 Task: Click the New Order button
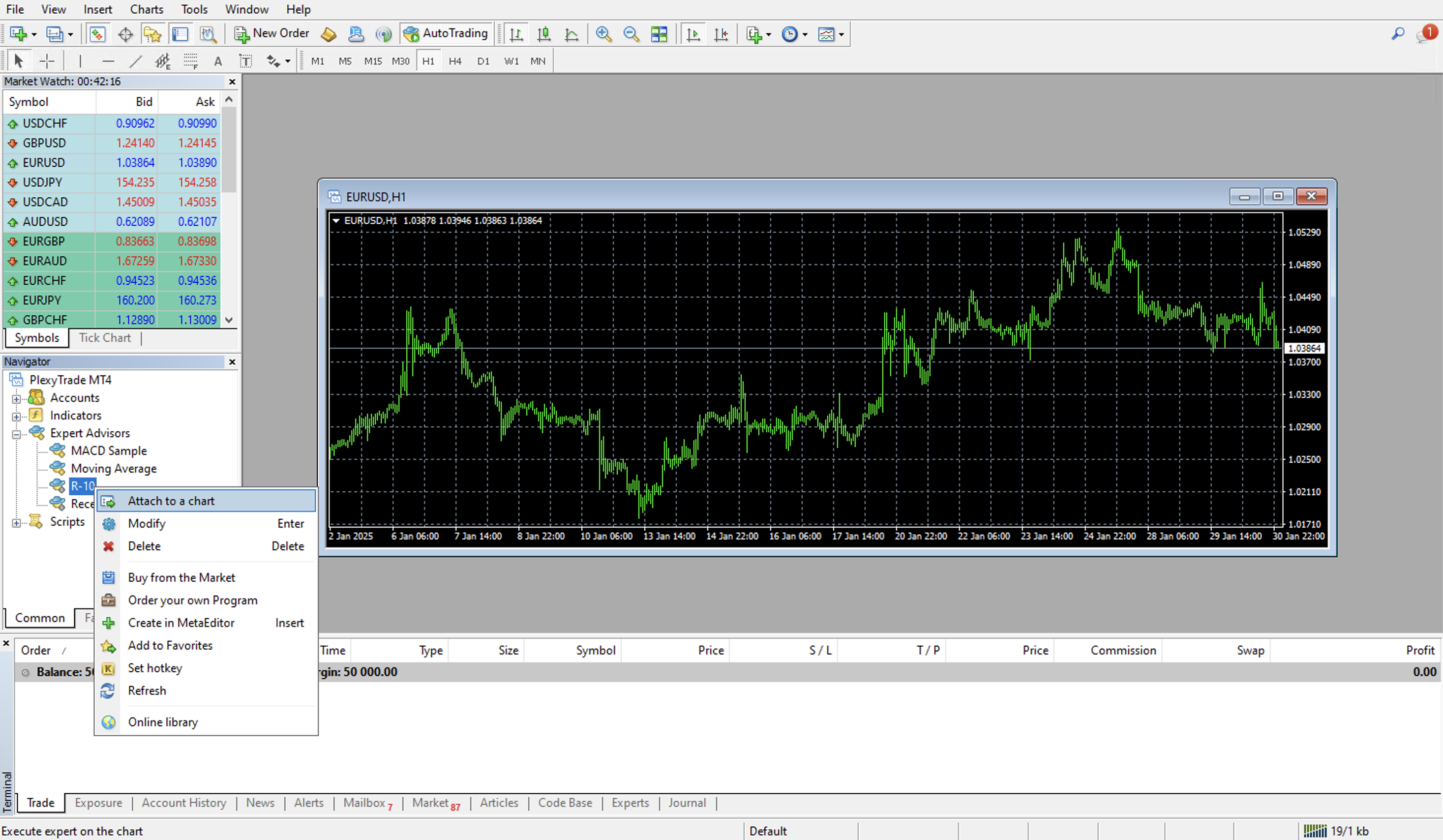271,34
